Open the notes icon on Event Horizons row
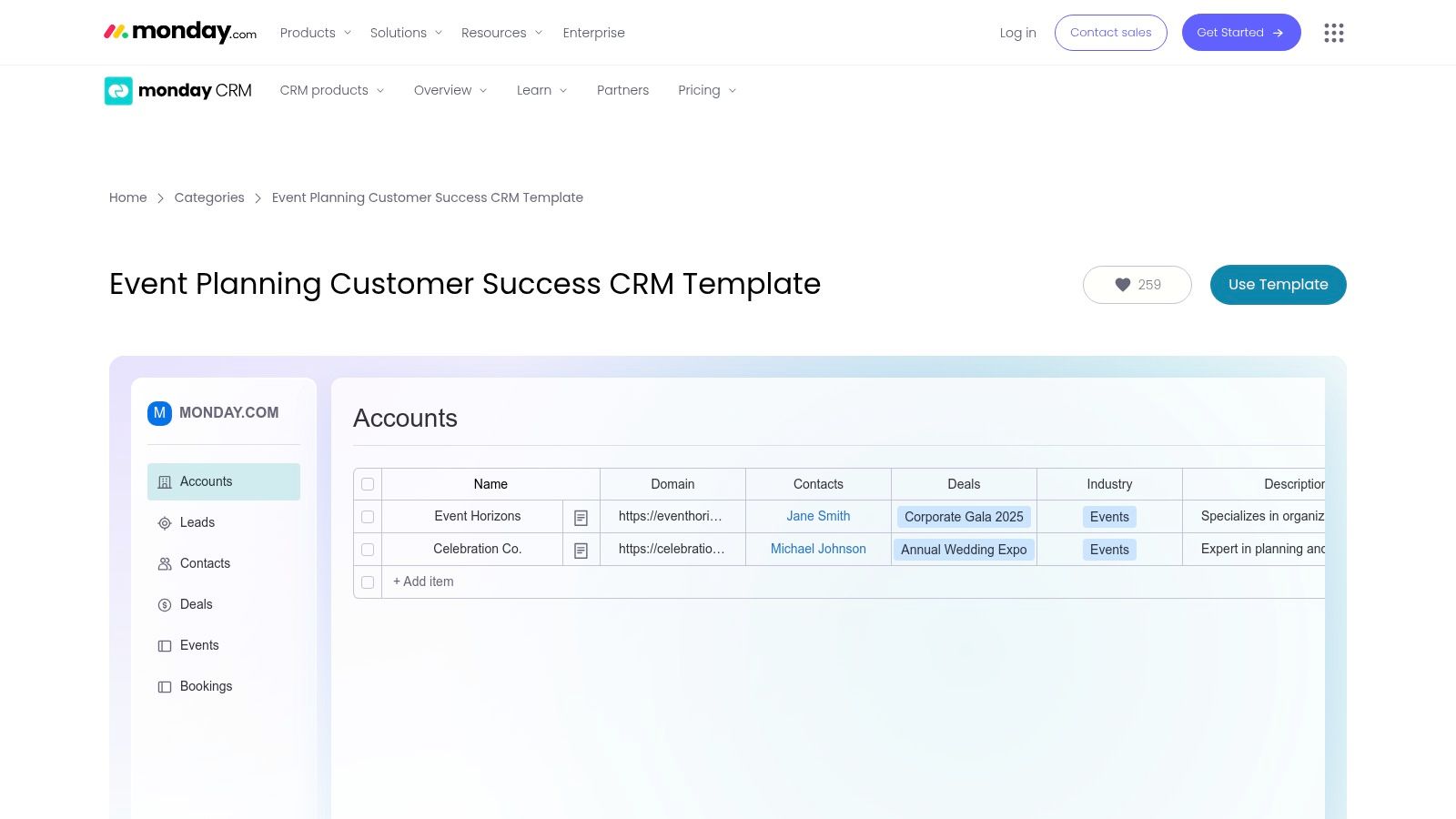The height and width of the screenshot is (819, 1456). pos(581,516)
